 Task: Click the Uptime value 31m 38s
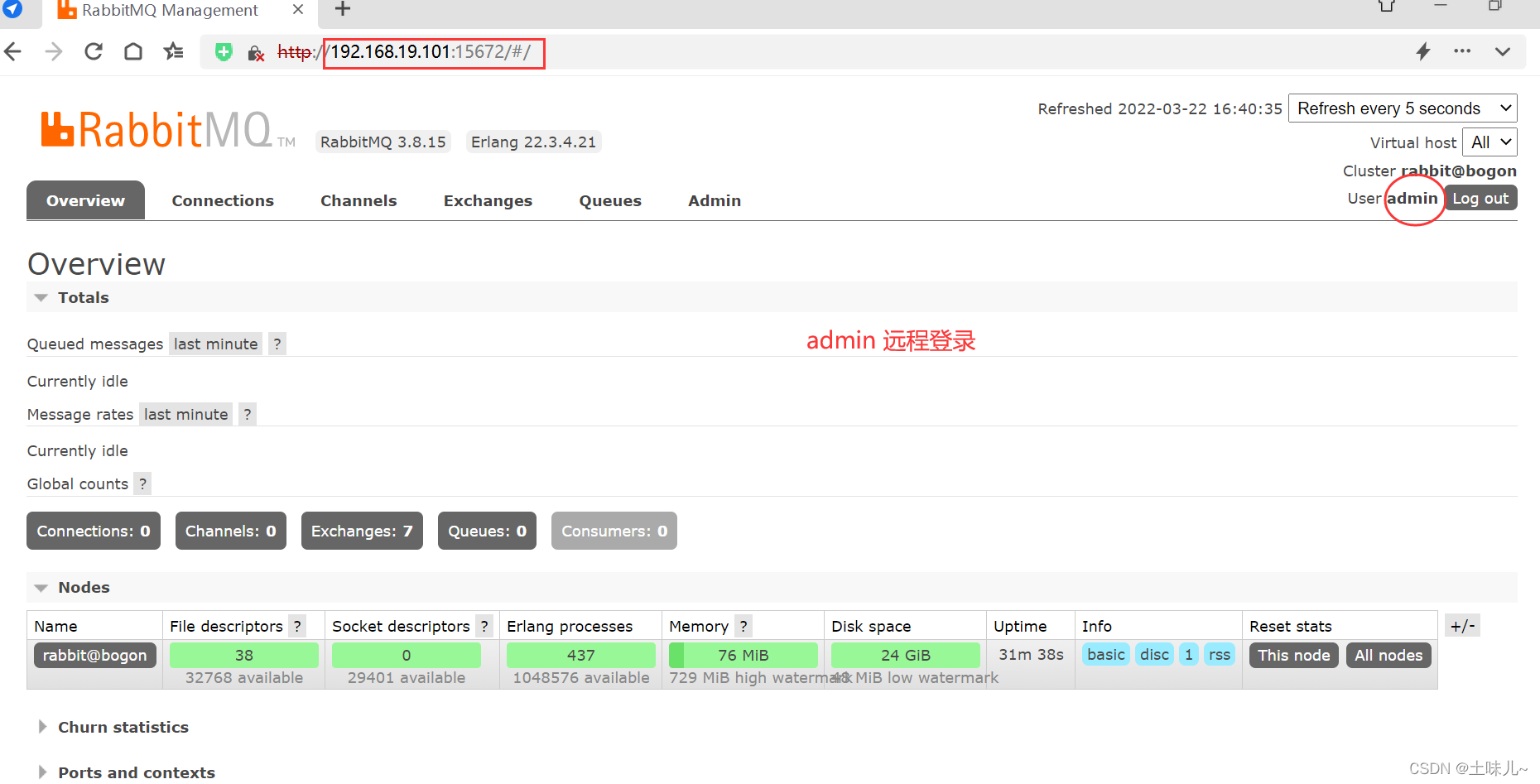click(1031, 654)
